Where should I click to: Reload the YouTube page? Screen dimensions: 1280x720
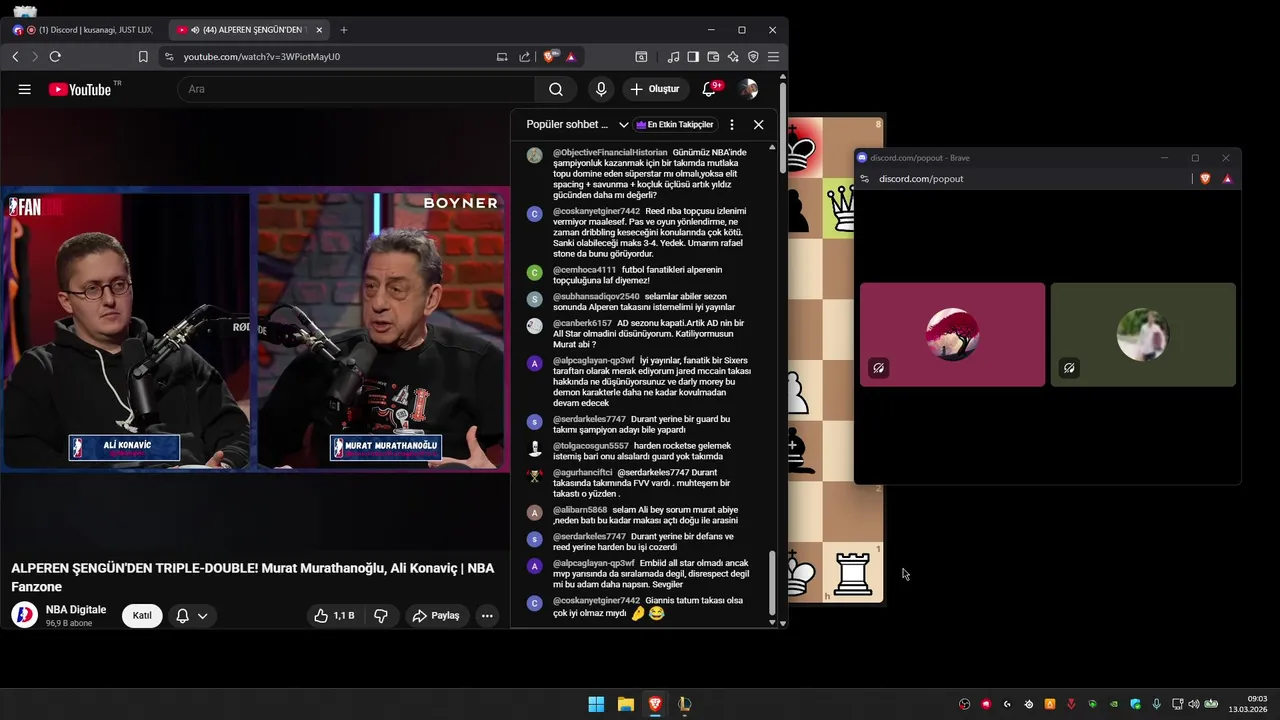(x=55, y=57)
